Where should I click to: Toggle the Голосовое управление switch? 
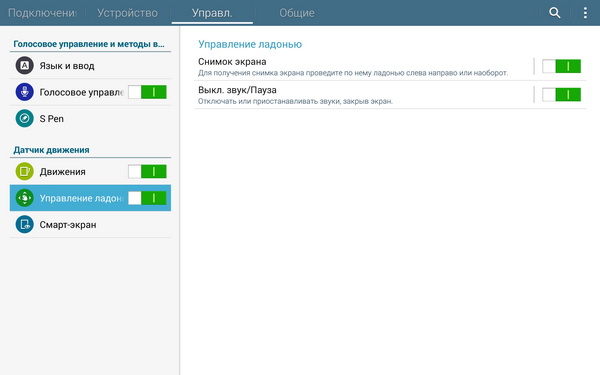(147, 92)
